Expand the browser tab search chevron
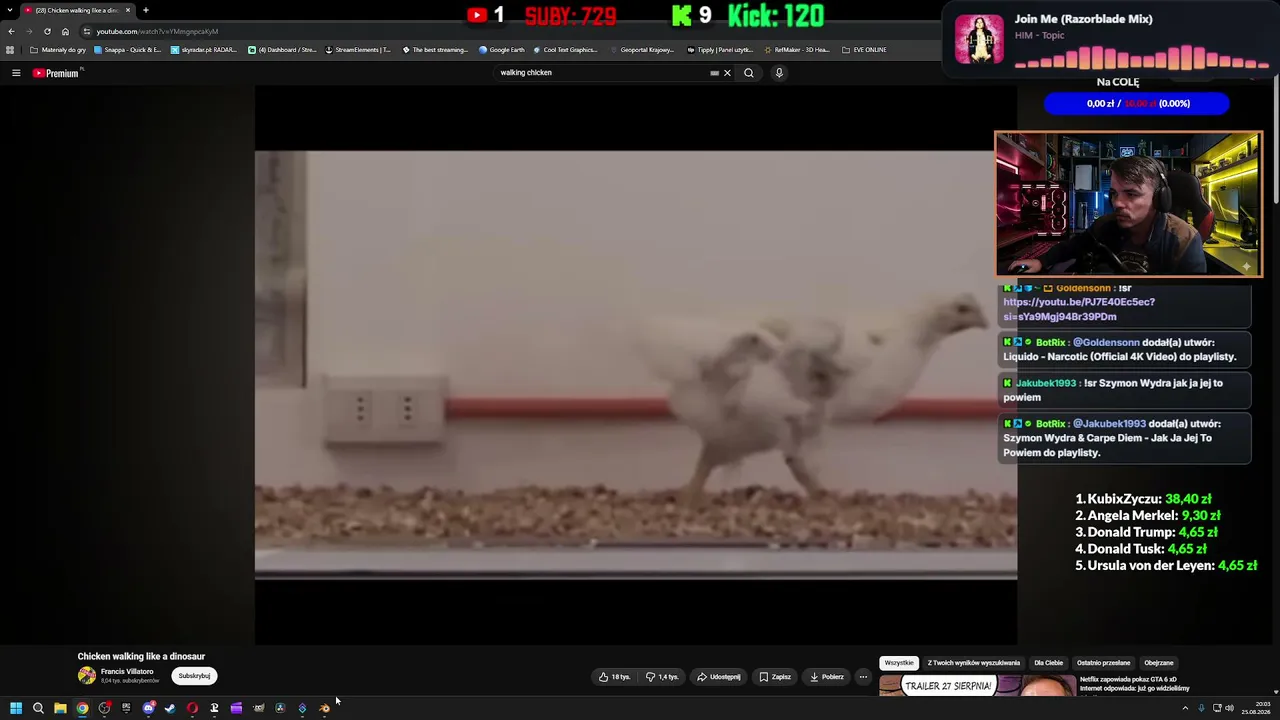 [10, 10]
